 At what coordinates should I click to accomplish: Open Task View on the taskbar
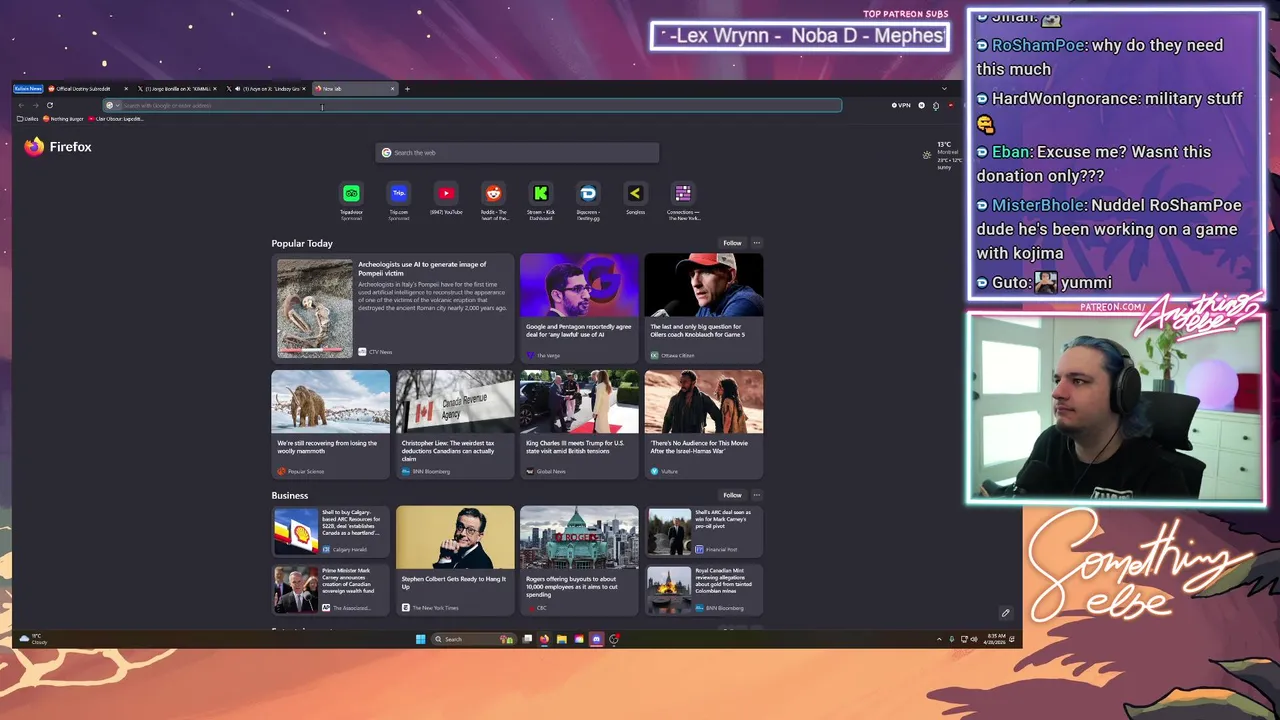(527, 639)
